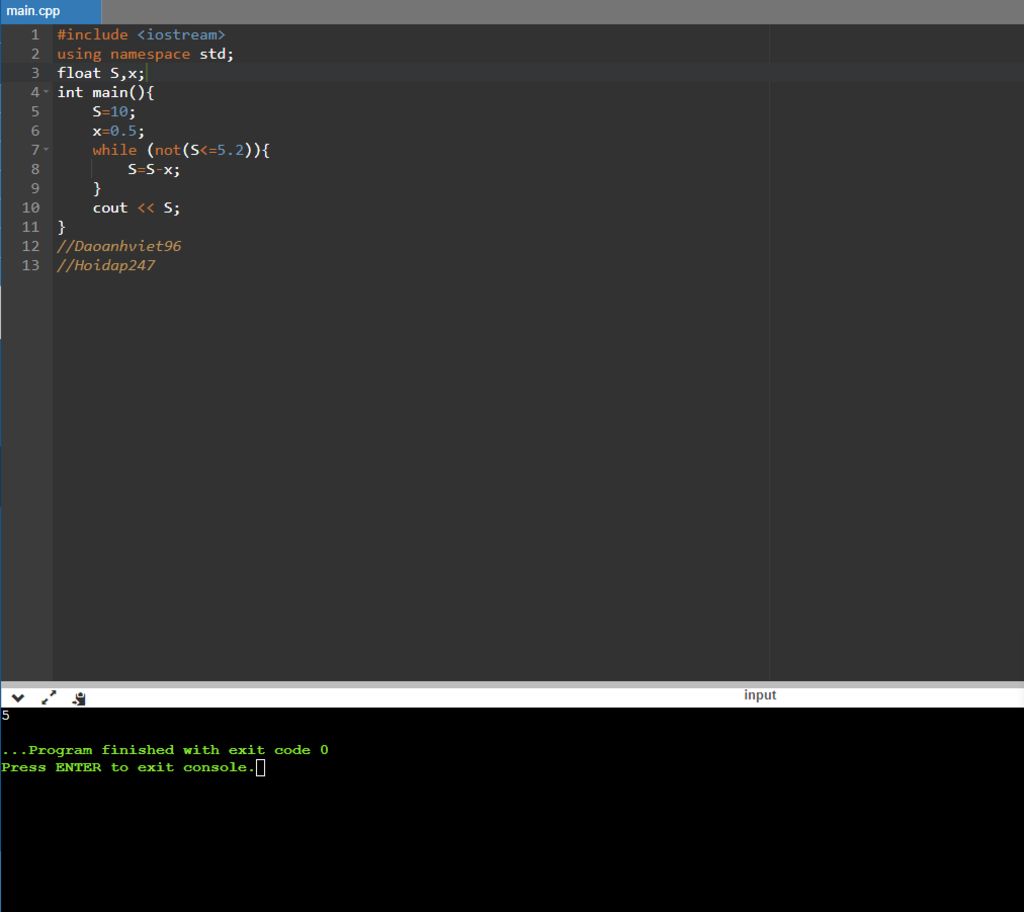
Task: Click the //Daoanhviet96 comment
Action: tap(119, 246)
